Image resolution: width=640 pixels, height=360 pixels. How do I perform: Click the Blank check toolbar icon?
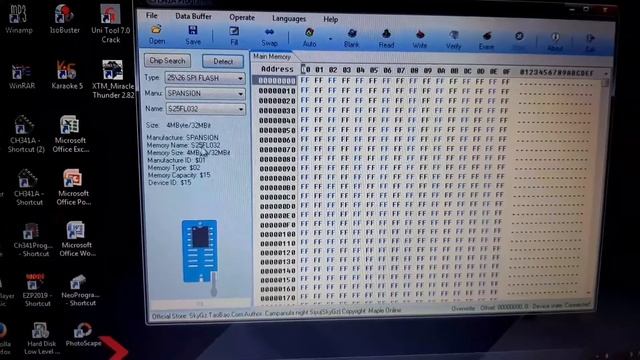click(x=351, y=39)
